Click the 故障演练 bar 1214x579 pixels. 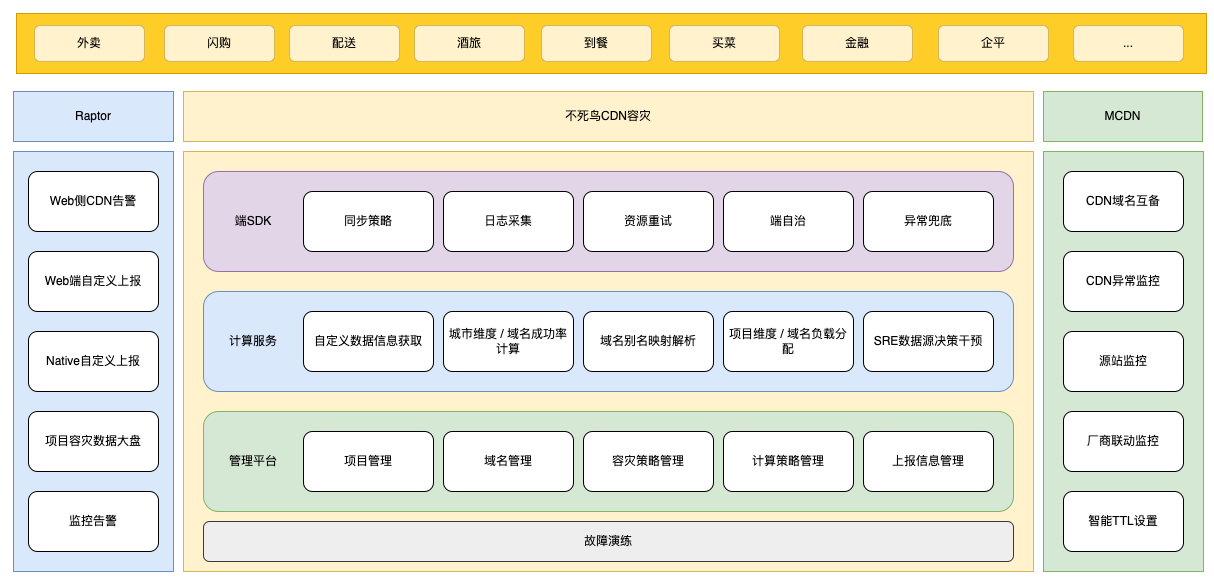coord(608,541)
